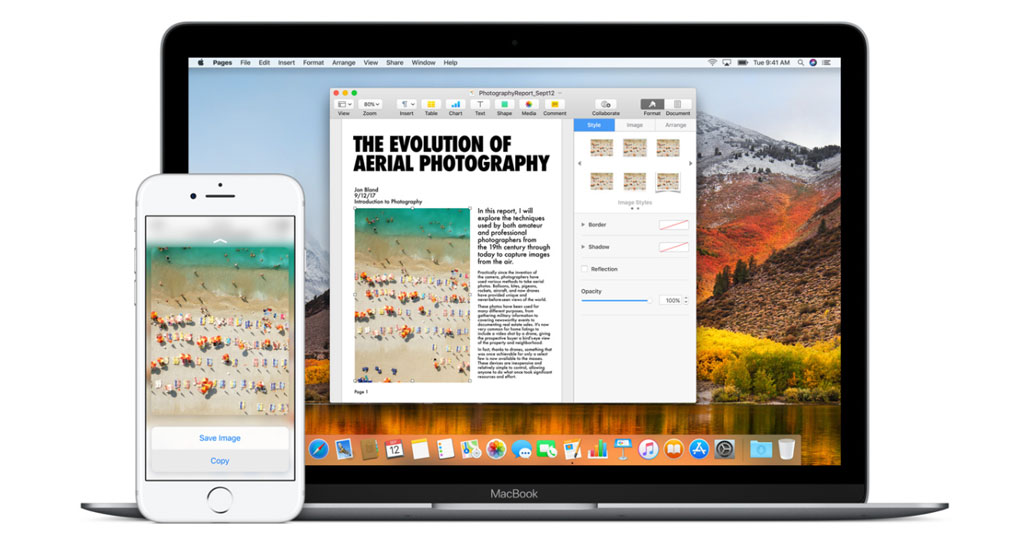The width and height of the screenshot is (1024, 535).
Task: Open the Contacts app in the Dock
Action: [370, 449]
